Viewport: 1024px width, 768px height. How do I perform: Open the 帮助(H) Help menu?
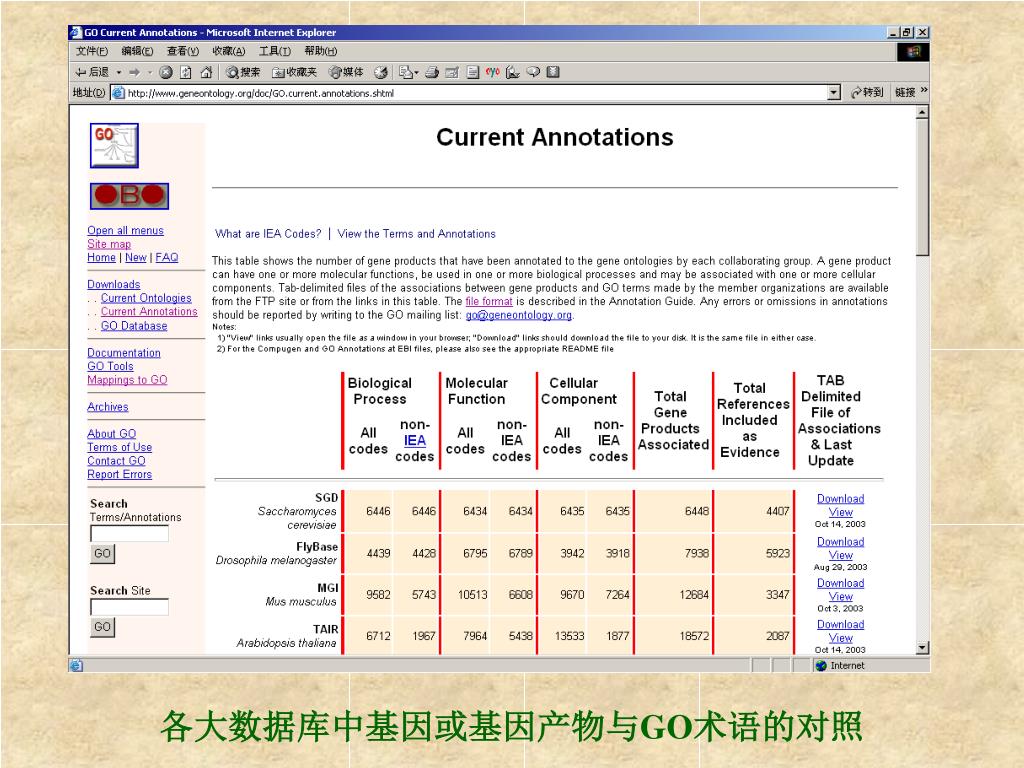[321, 51]
